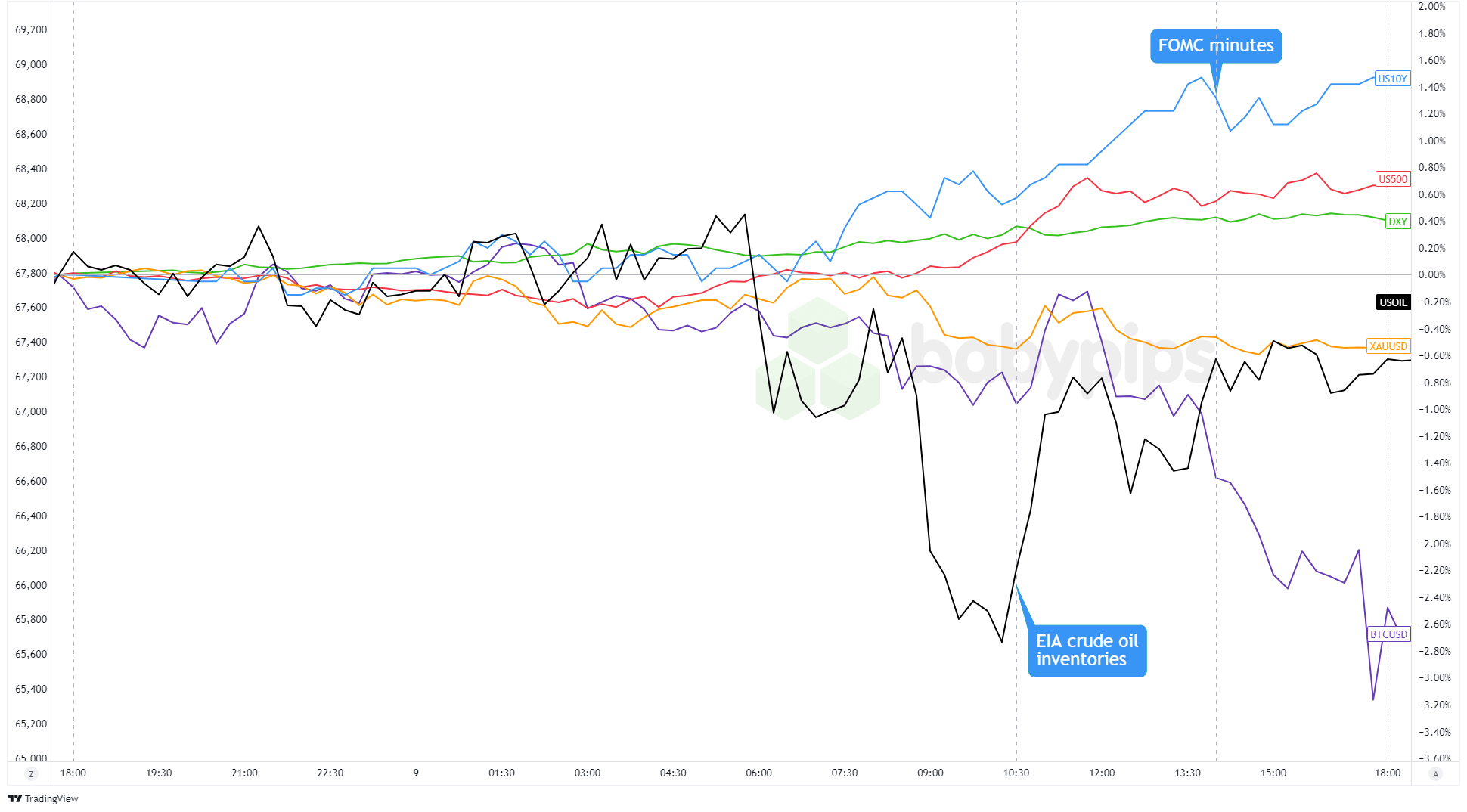Click the 21:00 time axis label

244,773
